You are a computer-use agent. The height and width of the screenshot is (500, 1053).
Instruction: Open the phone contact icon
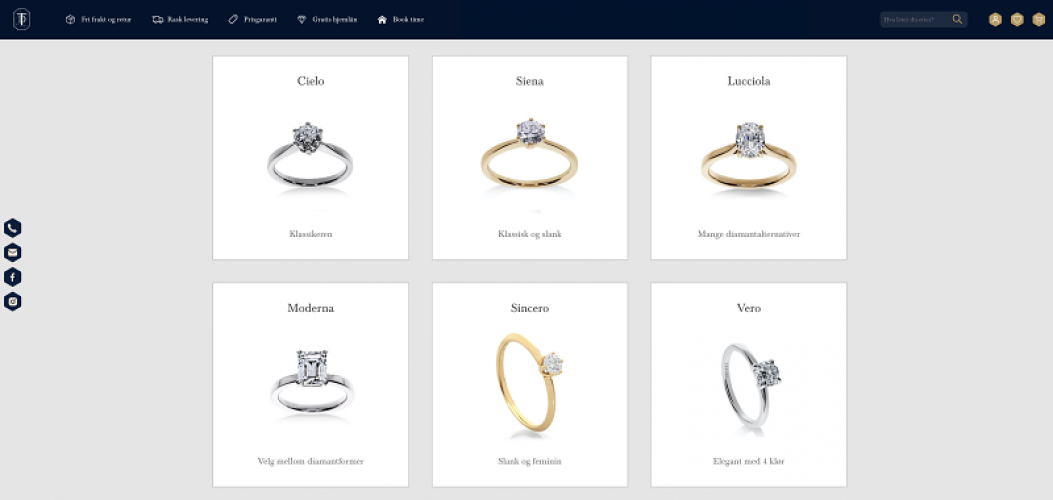13,228
